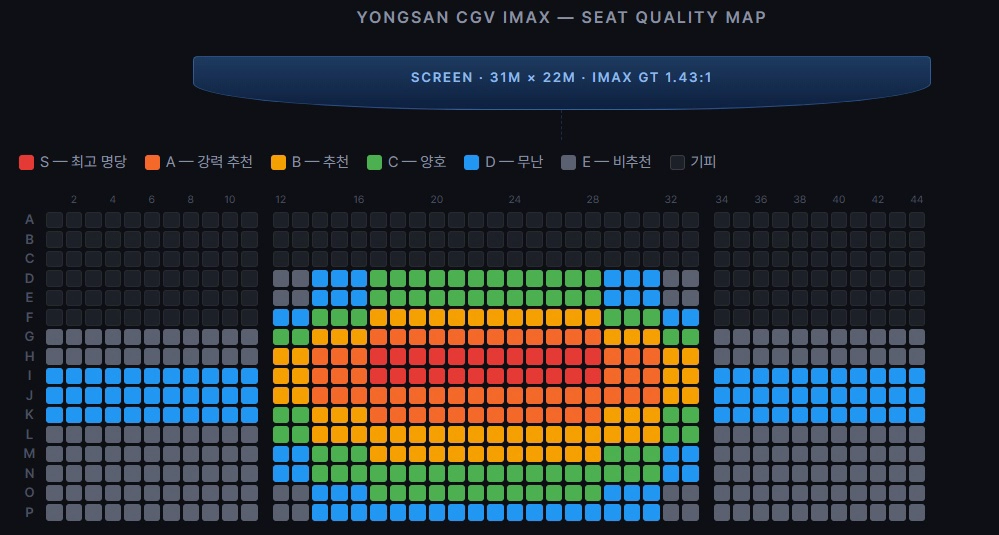Select green seat D20
The image size is (999, 535).
pos(437,278)
